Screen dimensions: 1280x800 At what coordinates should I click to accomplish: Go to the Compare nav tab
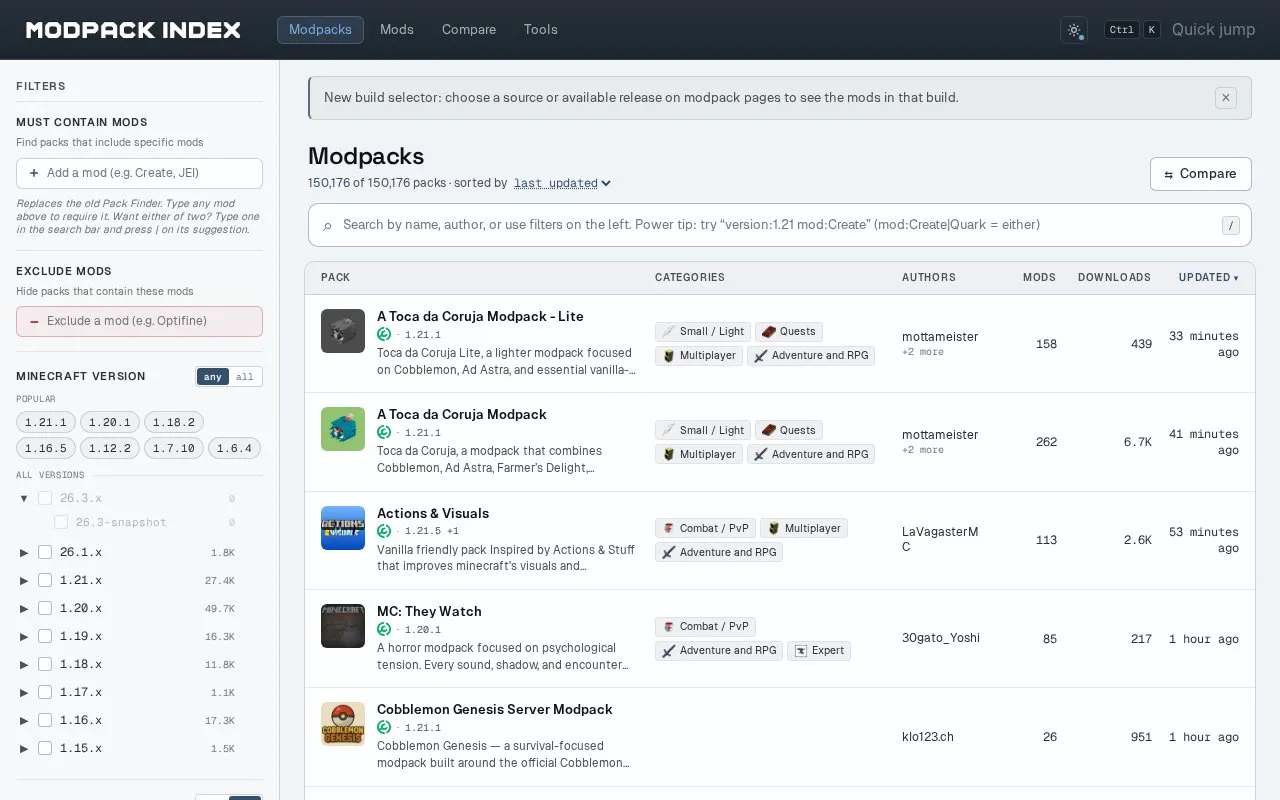(x=469, y=30)
